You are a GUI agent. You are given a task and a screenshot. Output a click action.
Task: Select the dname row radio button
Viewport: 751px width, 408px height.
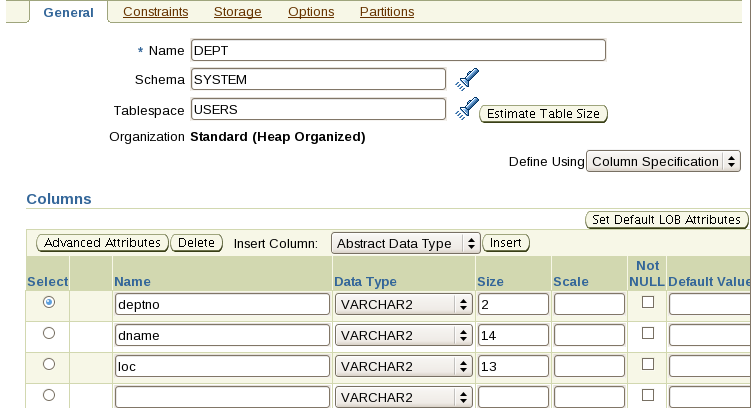pyautogui.click(x=49, y=333)
